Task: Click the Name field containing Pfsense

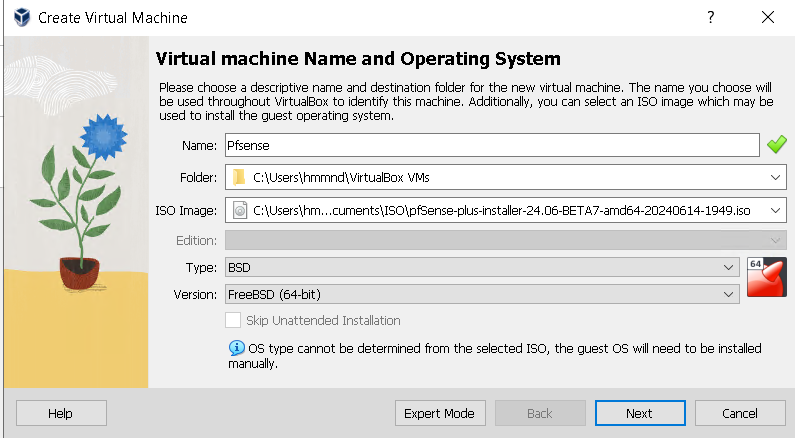Action: (x=492, y=145)
